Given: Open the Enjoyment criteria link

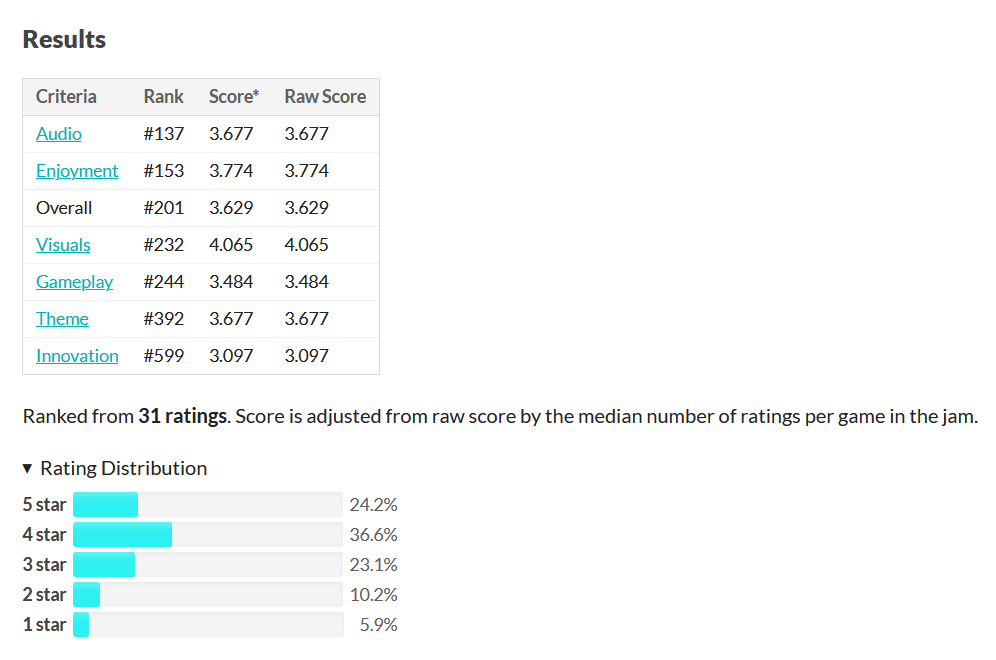Looking at the screenshot, I should point(77,171).
